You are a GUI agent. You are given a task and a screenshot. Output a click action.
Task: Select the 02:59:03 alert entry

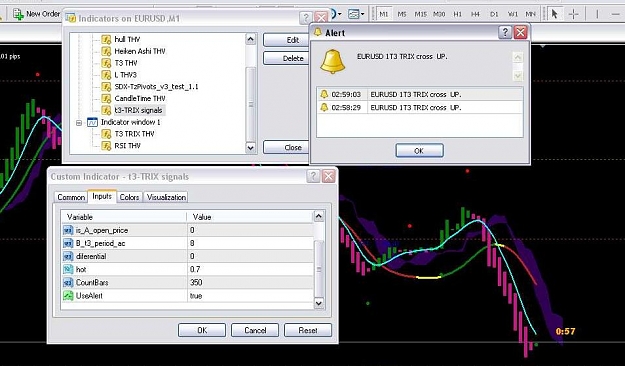419,94
